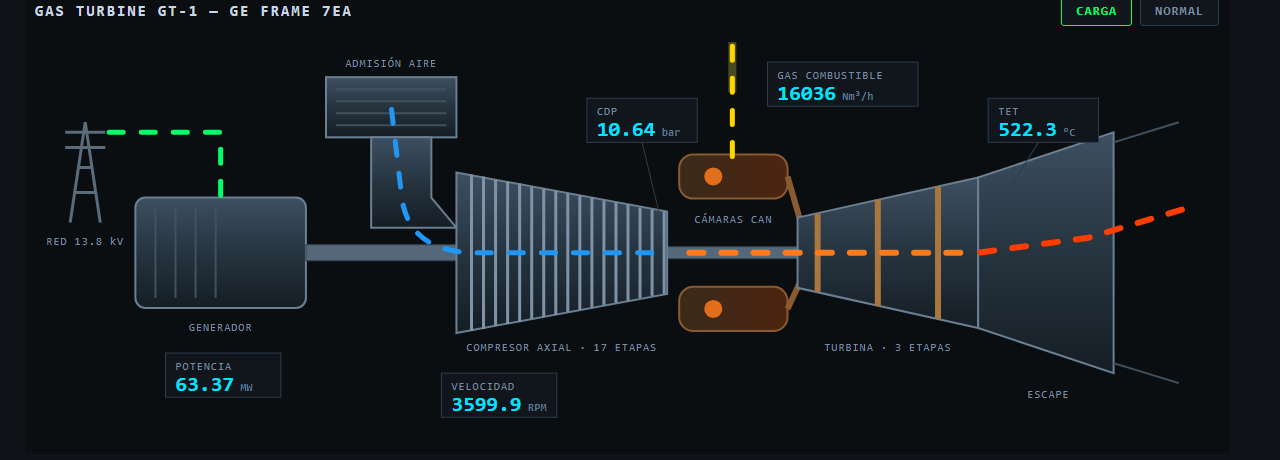Select the TET temperature readout box
1280x460 pixels.
coord(1043,120)
